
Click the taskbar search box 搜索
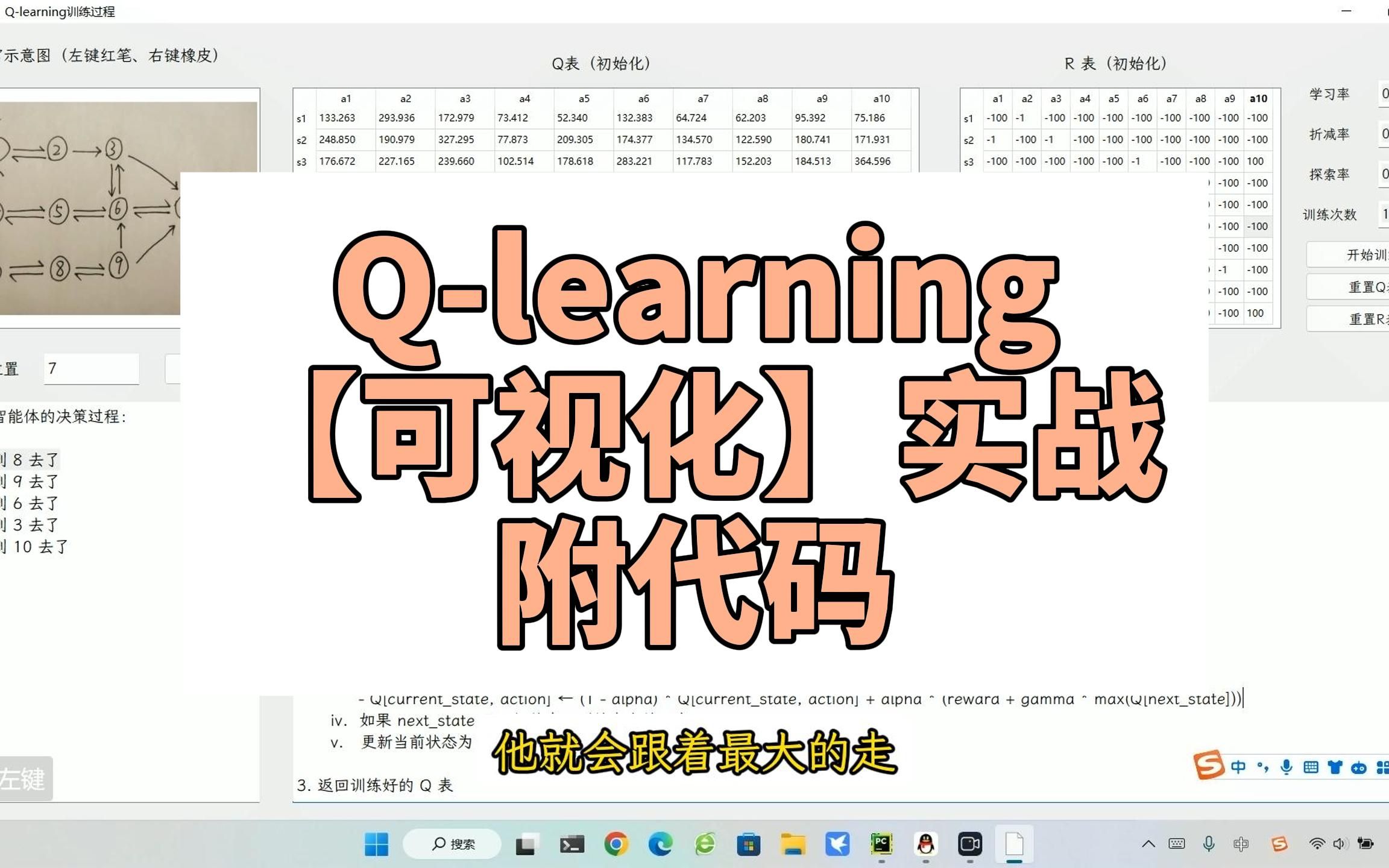tap(452, 844)
